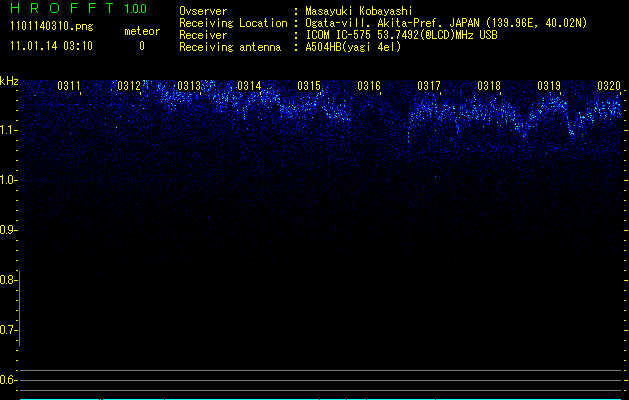
Task: Click the 0.7 kHz axis label
Action: pyautogui.click(x=8, y=330)
